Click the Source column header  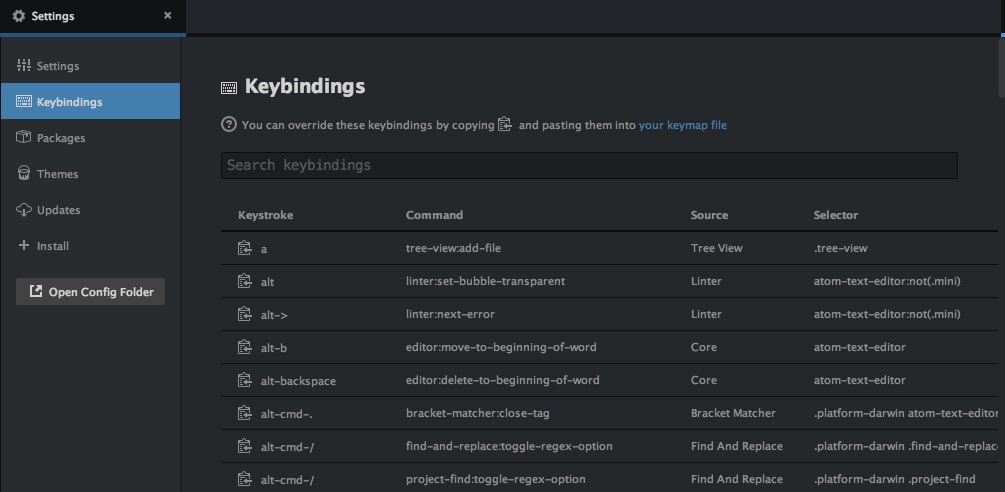click(x=709, y=215)
